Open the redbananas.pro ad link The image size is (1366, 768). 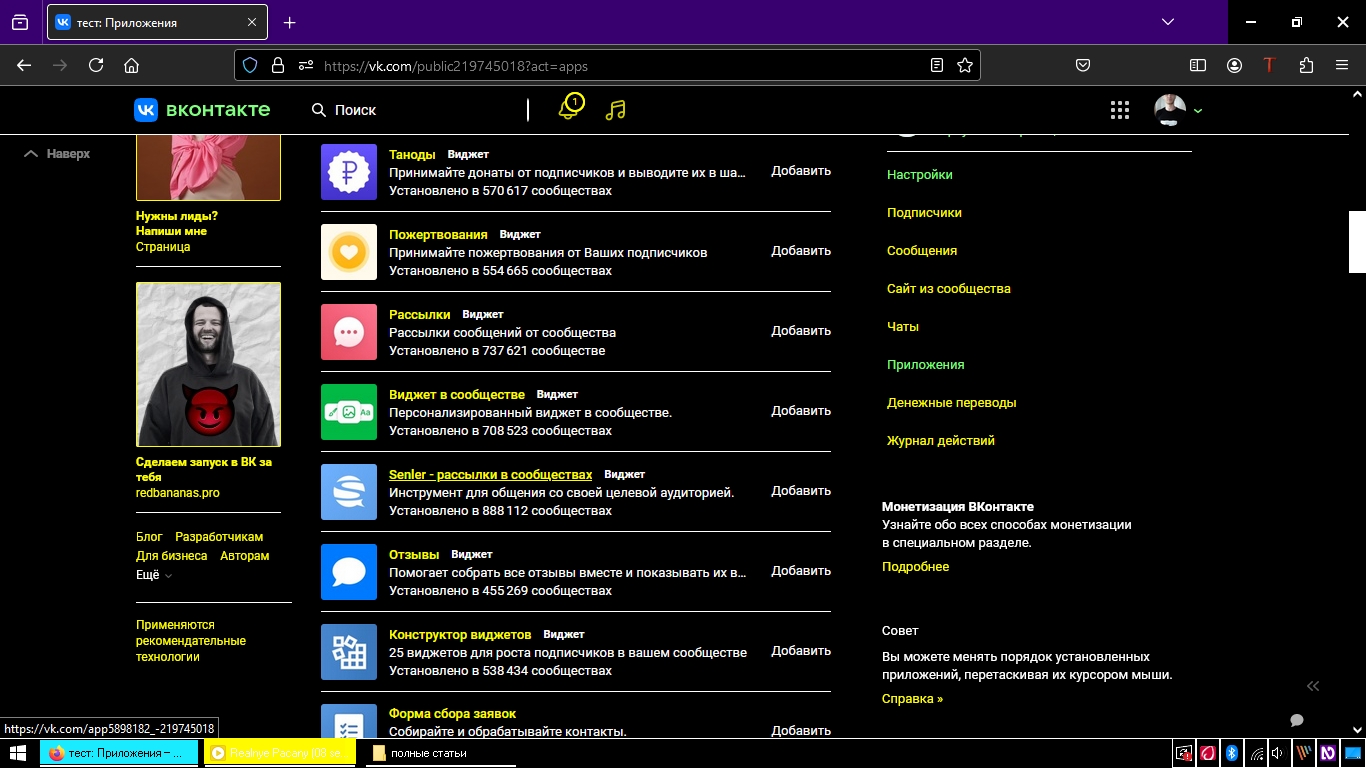pyautogui.click(x=178, y=493)
